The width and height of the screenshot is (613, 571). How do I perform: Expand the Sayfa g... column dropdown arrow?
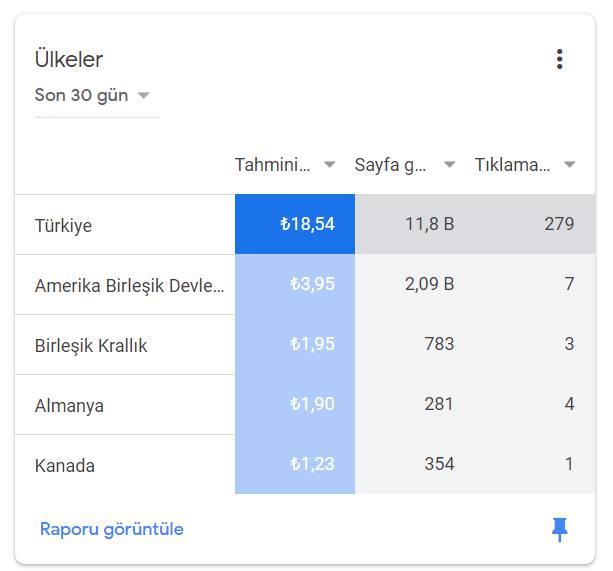450,165
